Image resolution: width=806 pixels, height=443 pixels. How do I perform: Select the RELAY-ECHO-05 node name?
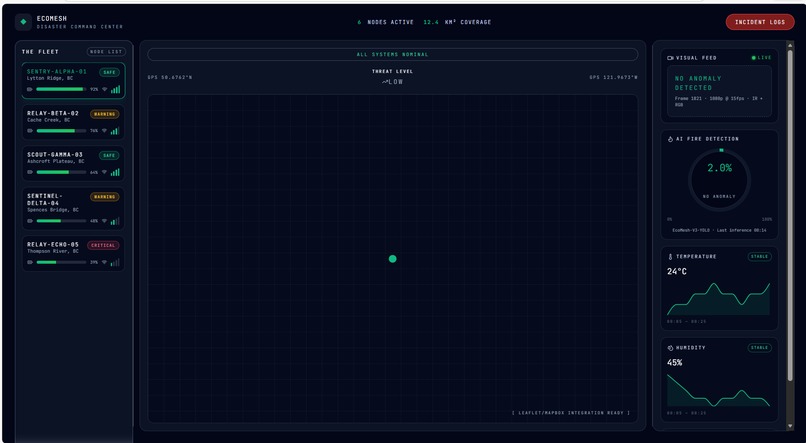[x=53, y=245]
